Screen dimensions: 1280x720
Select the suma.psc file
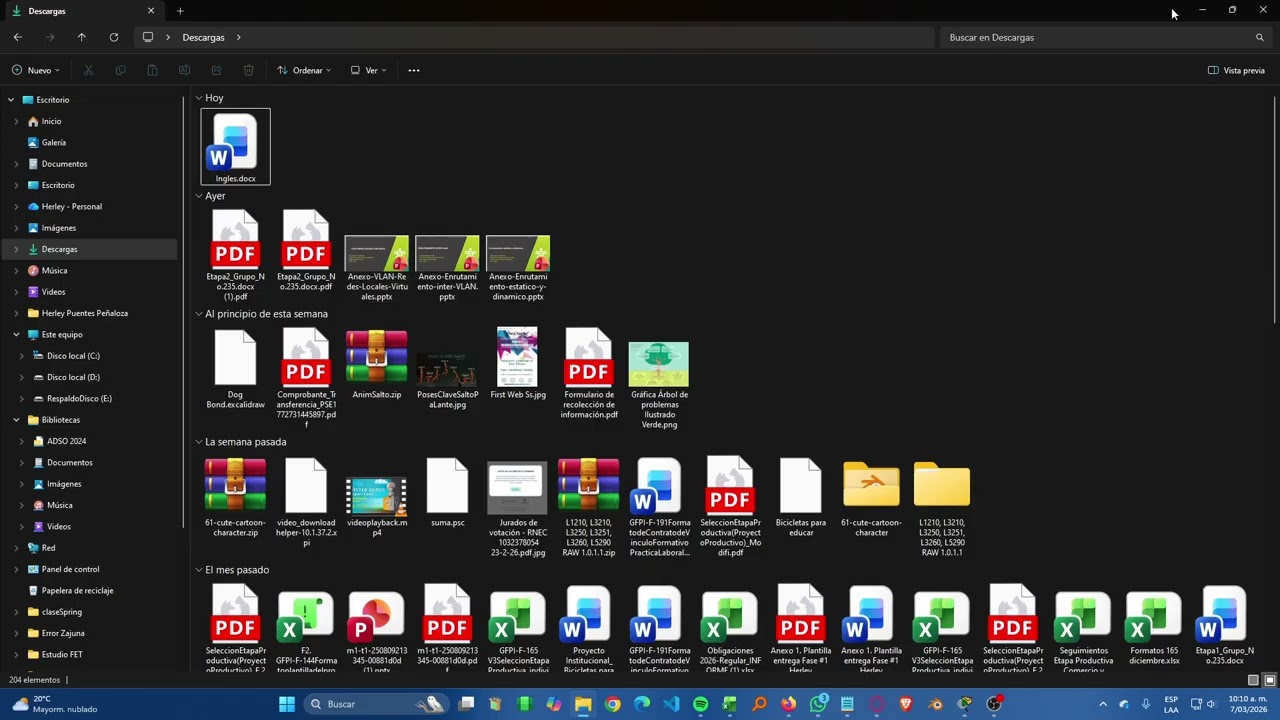(x=447, y=493)
